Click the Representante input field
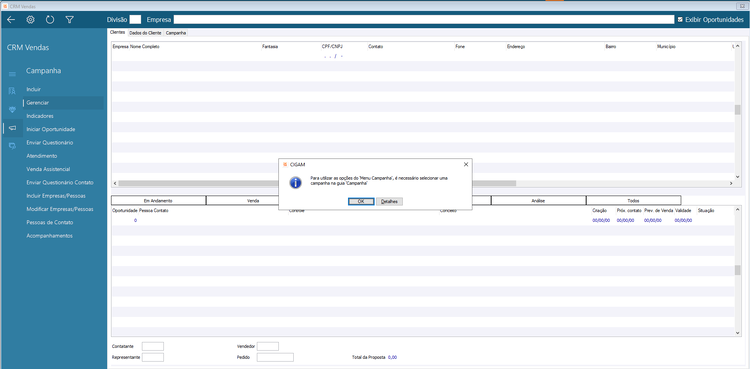This screenshot has width=750, height=369. click(x=153, y=358)
